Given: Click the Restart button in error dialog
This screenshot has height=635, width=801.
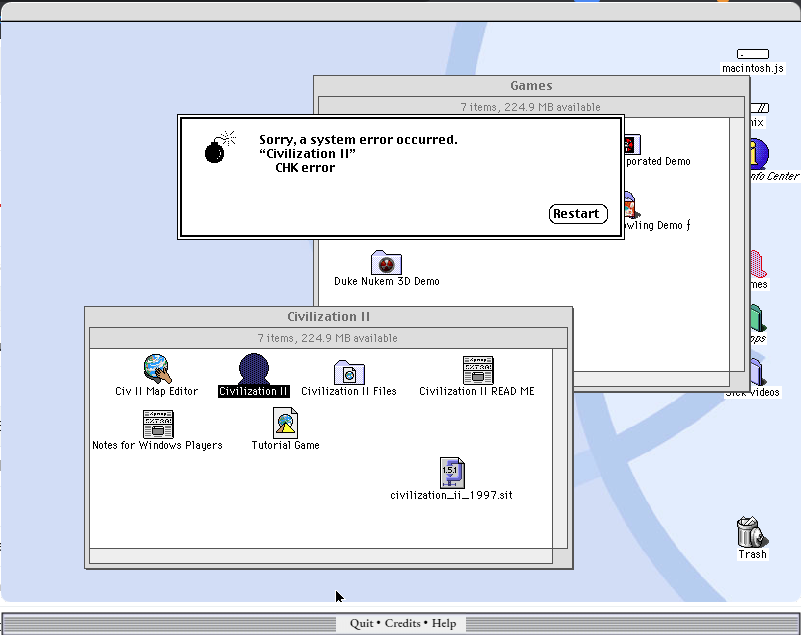Looking at the screenshot, I should [x=578, y=214].
